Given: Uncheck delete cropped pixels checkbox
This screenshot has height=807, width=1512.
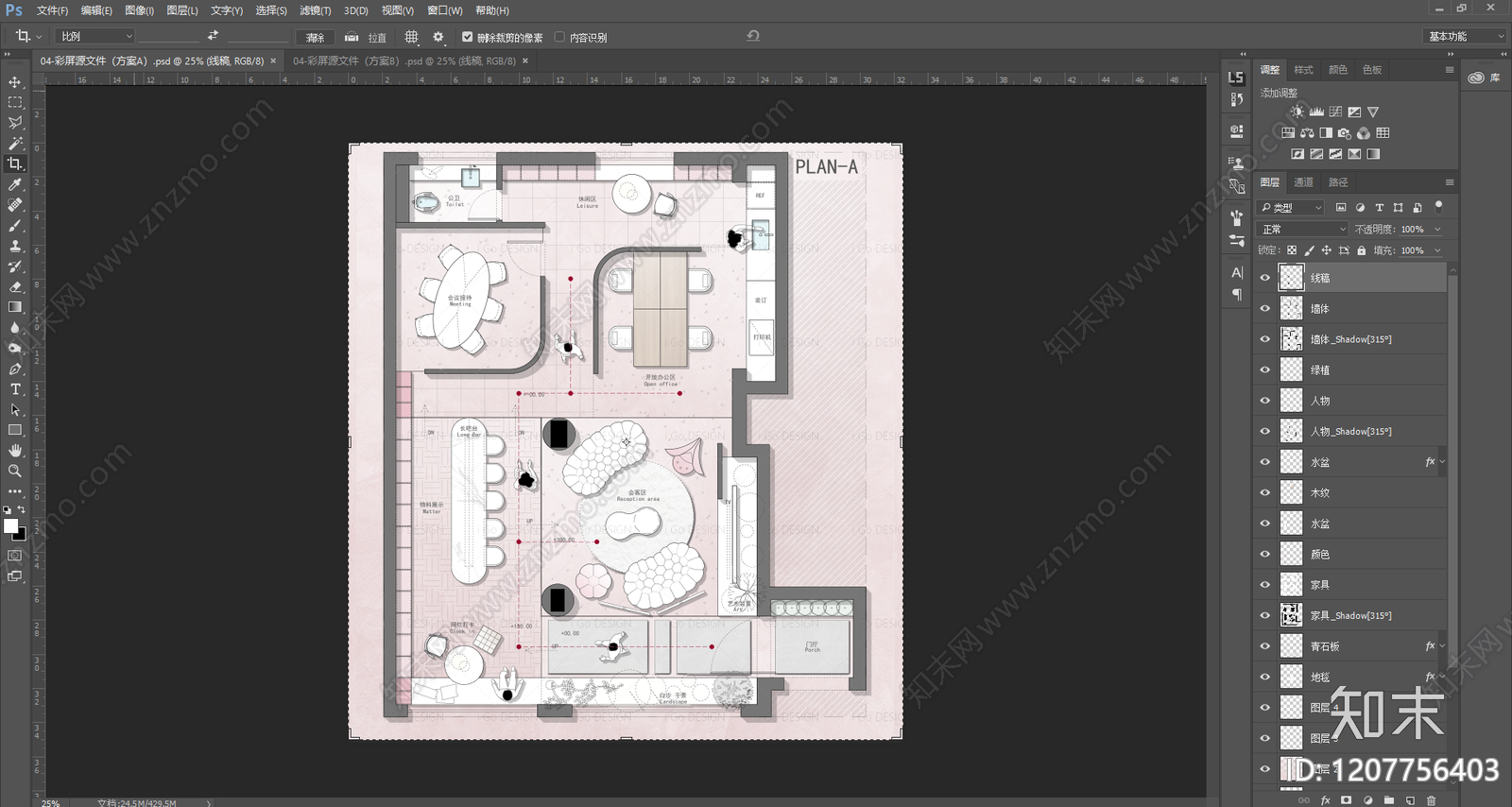Looking at the screenshot, I should tap(467, 37).
